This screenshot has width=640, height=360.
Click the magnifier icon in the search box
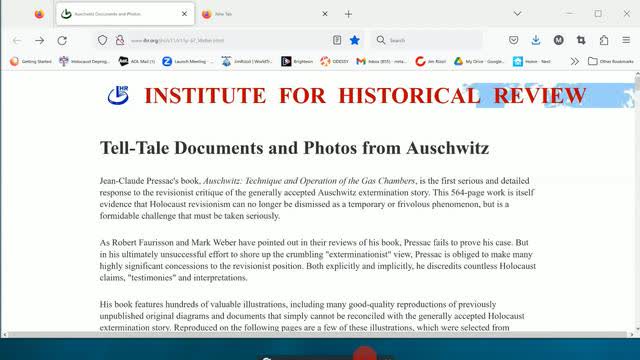click(381, 40)
